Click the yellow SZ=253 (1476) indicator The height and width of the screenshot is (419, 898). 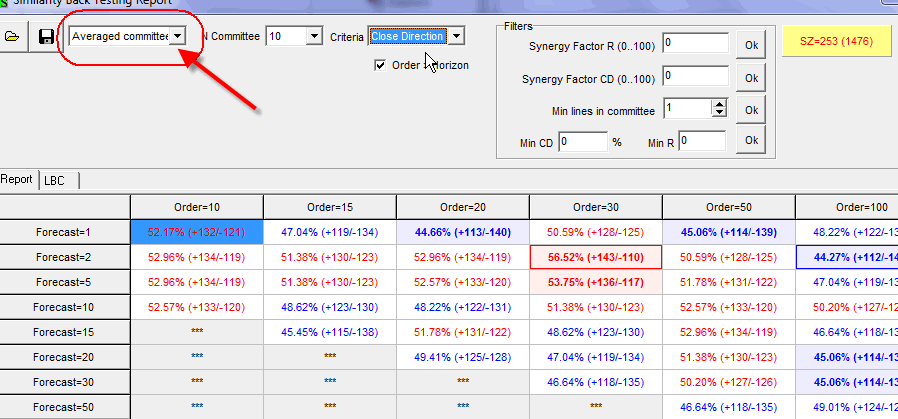838,42
